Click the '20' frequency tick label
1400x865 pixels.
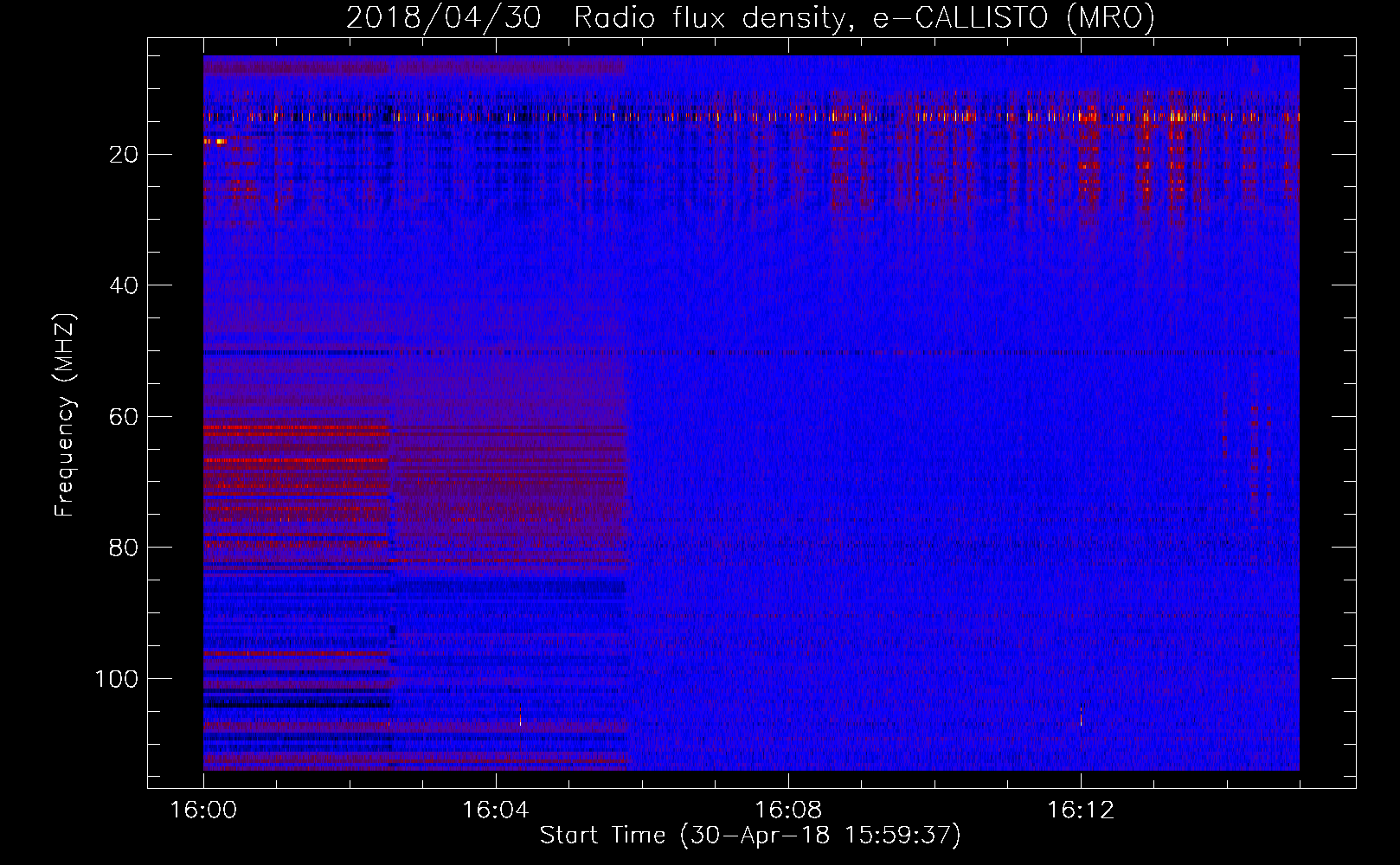point(125,155)
